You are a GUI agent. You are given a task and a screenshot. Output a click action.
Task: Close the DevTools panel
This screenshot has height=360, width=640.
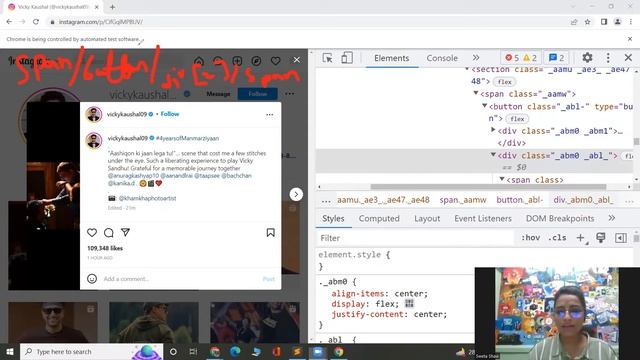pos(628,58)
